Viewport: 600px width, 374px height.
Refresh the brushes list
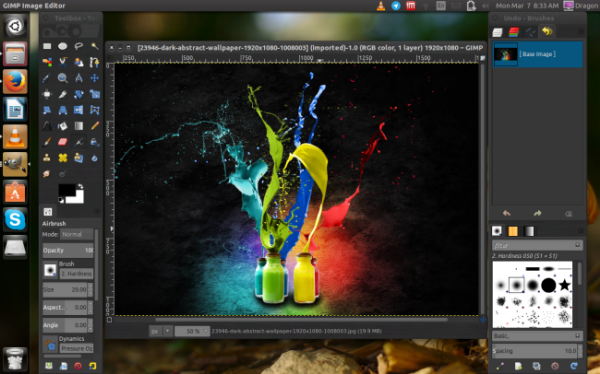coord(574,366)
